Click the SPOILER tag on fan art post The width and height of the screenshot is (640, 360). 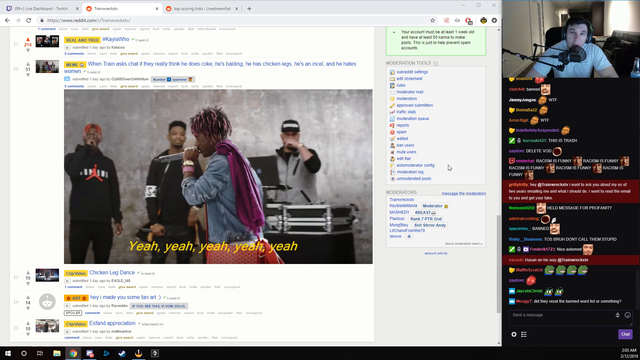[x=73, y=313]
